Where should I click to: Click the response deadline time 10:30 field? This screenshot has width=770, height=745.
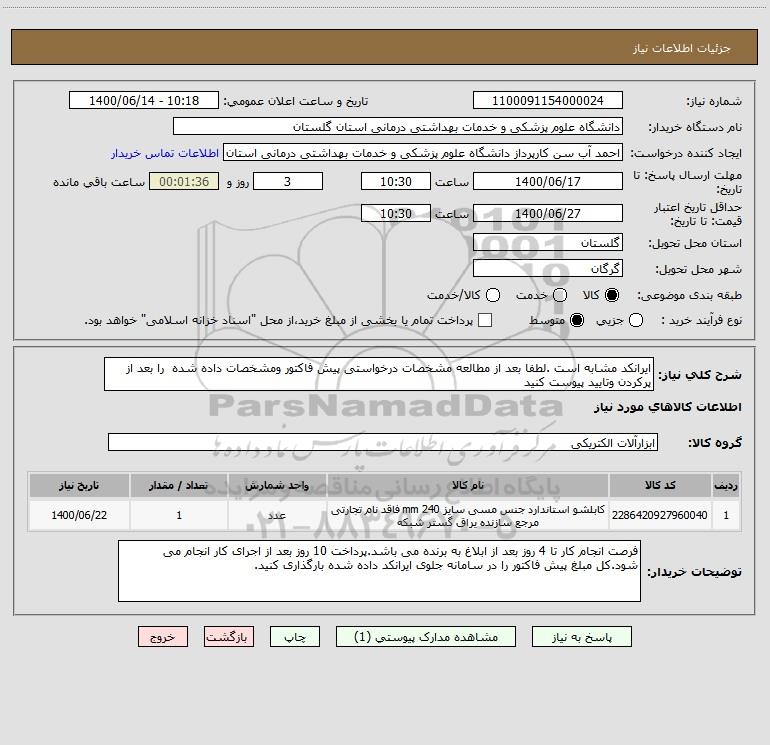(x=396, y=181)
